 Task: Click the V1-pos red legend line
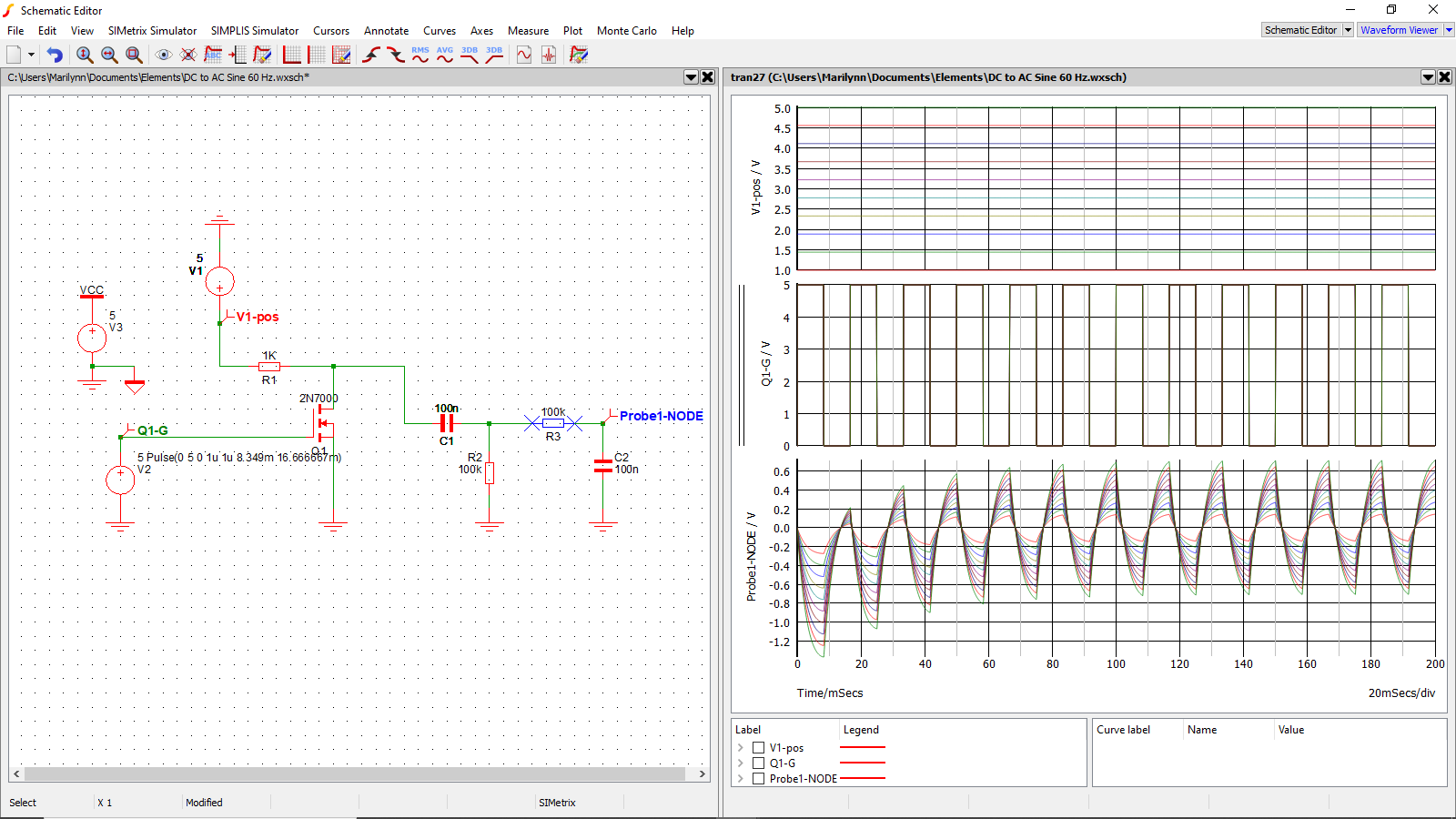pos(863,747)
